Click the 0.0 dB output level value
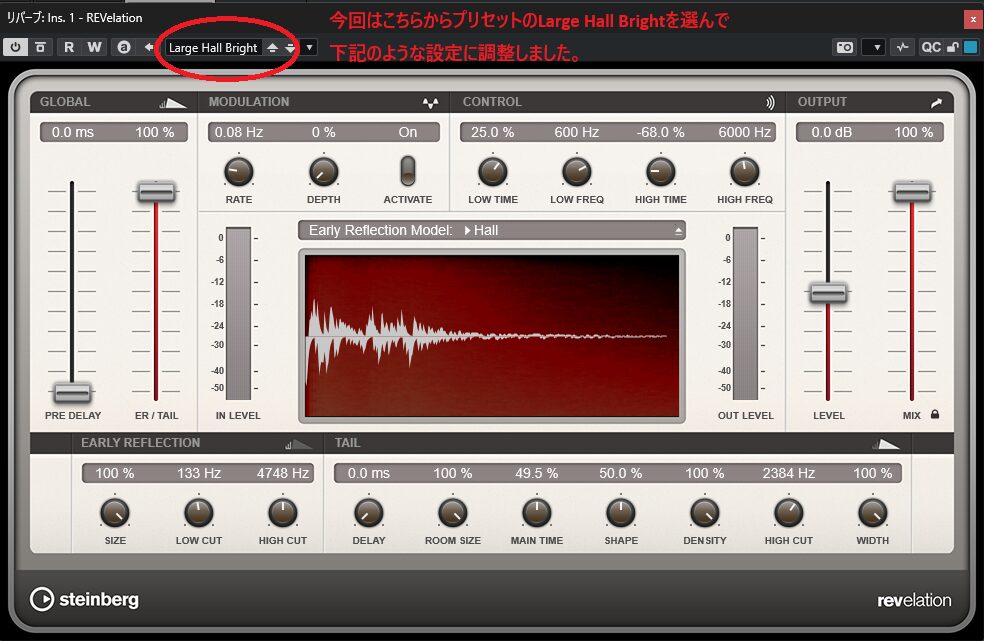984x641 pixels. [832, 132]
